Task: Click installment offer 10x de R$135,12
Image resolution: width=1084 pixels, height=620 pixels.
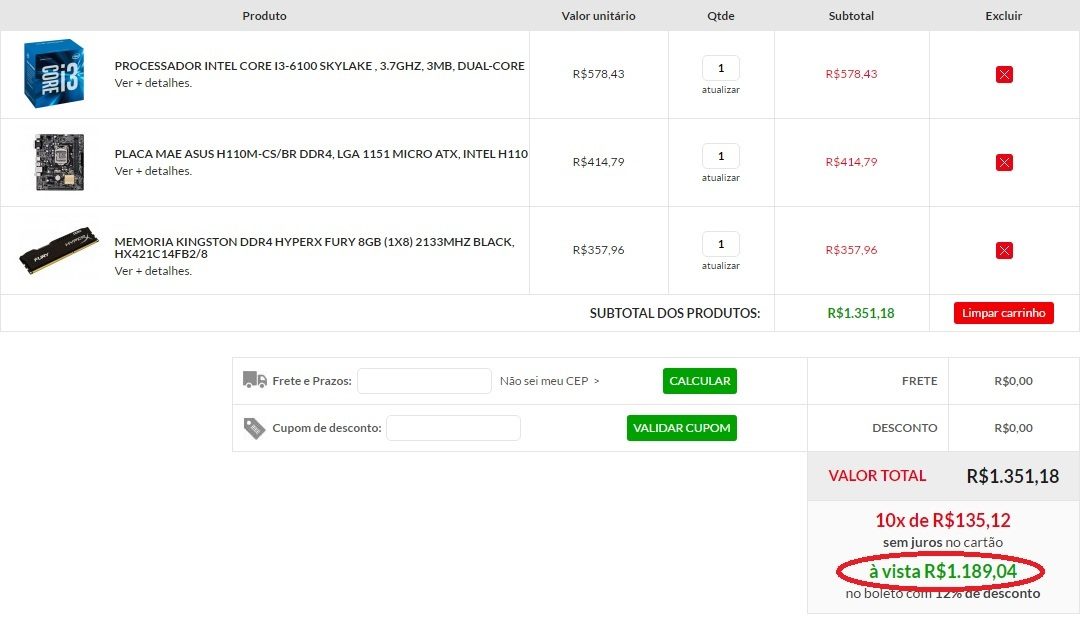Action: tap(942, 520)
